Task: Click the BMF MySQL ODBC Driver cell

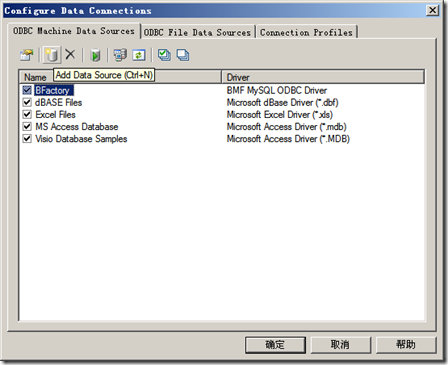Action: pyautogui.click(x=277, y=90)
